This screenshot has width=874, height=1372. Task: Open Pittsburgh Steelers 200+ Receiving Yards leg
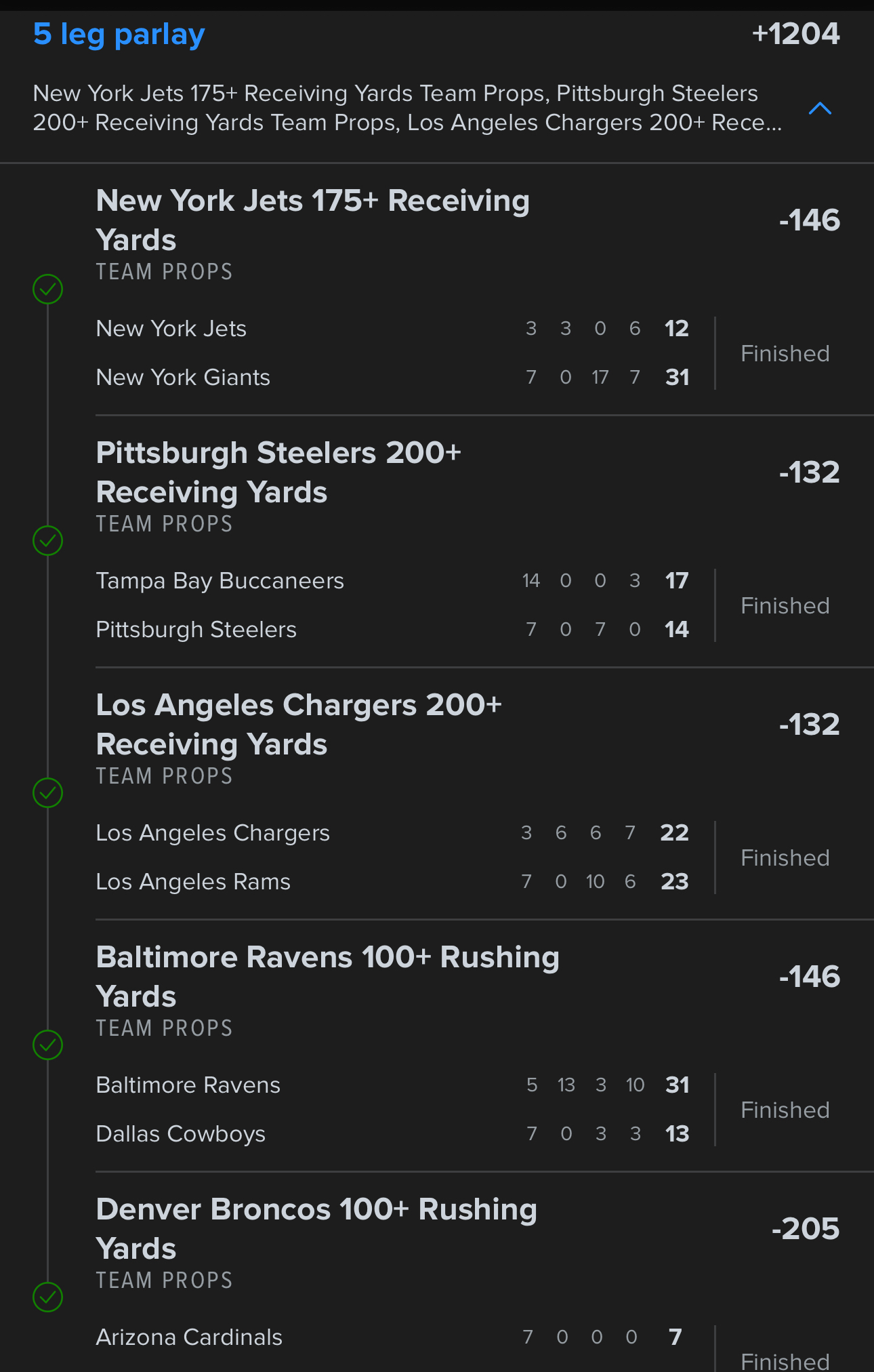pos(278,472)
